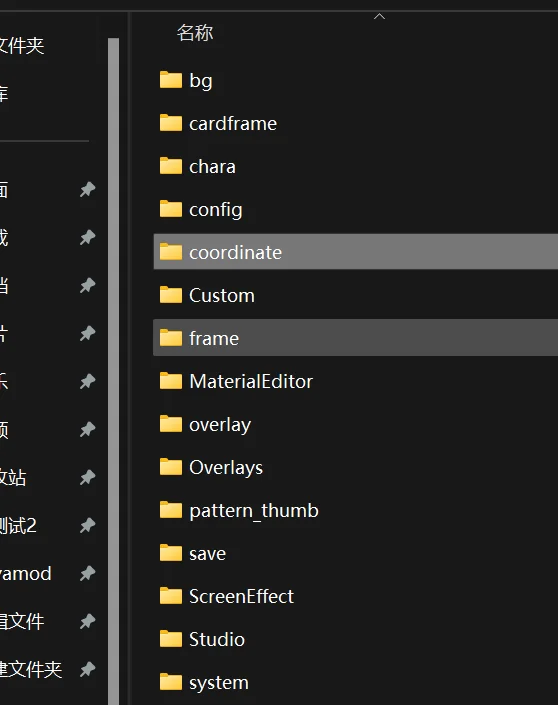Toggle pin on 建文件夹 sidebar item
Image resolution: width=558 pixels, height=705 pixels.
coord(88,669)
